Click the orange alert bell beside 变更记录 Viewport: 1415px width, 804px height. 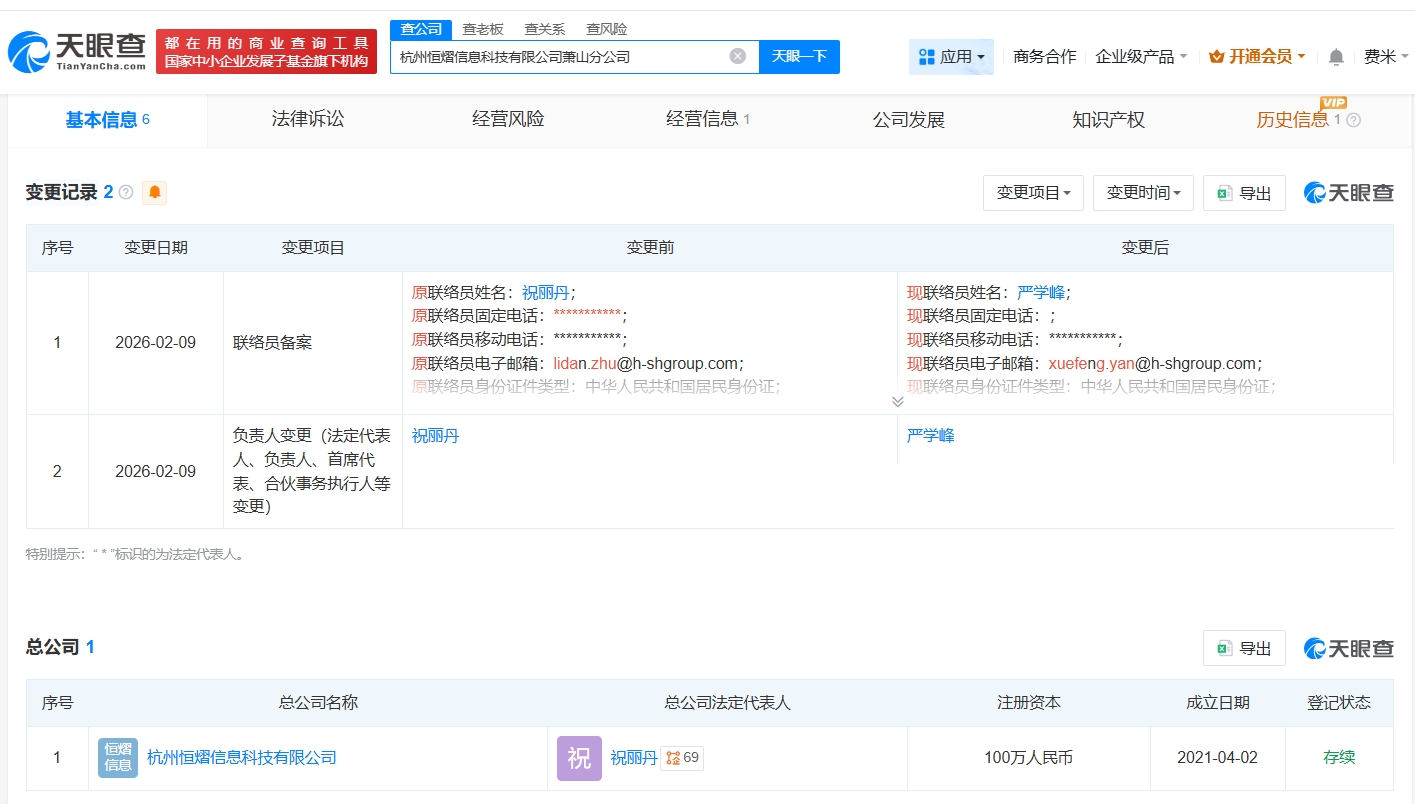click(154, 192)
